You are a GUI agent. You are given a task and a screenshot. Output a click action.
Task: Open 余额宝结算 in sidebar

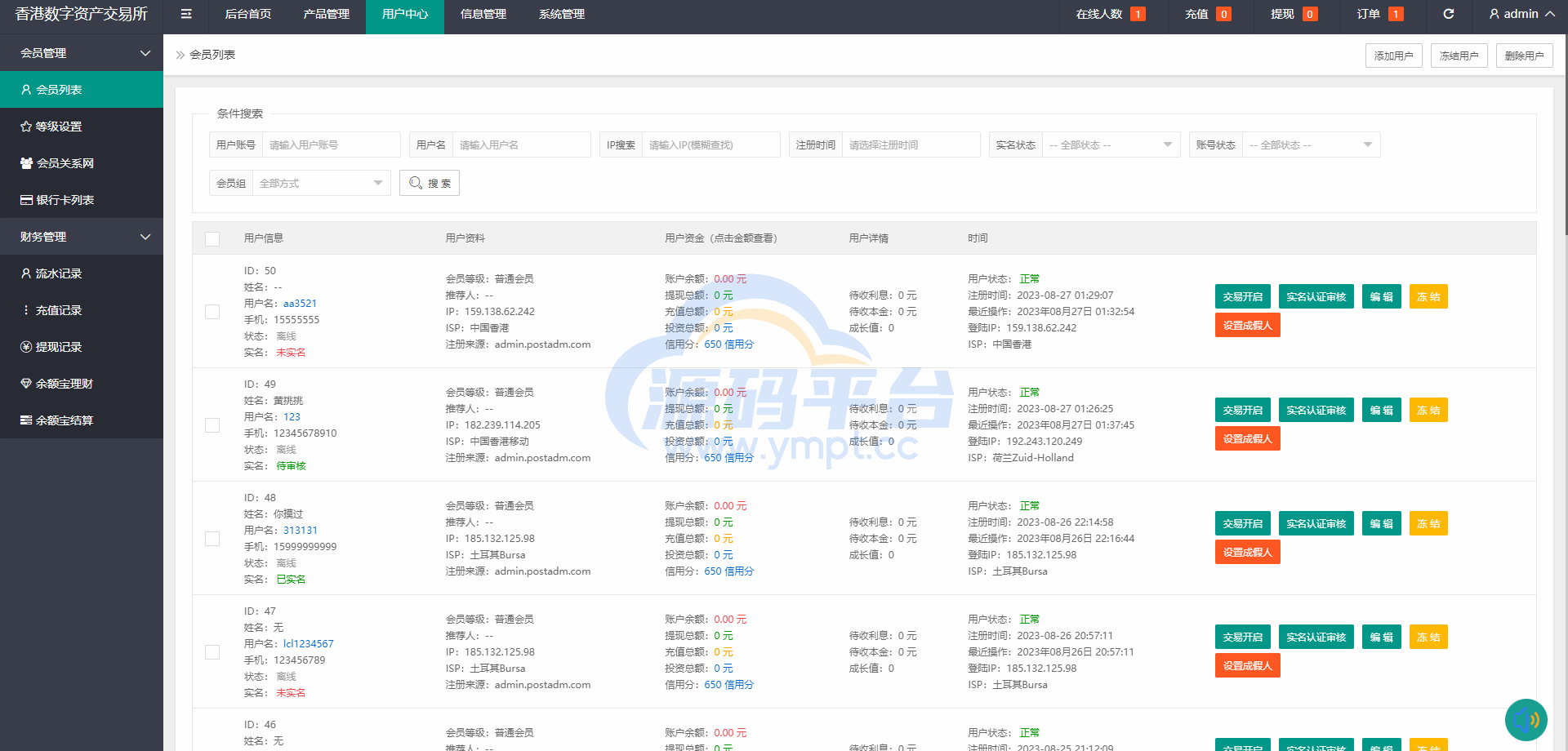coord(82,420)
